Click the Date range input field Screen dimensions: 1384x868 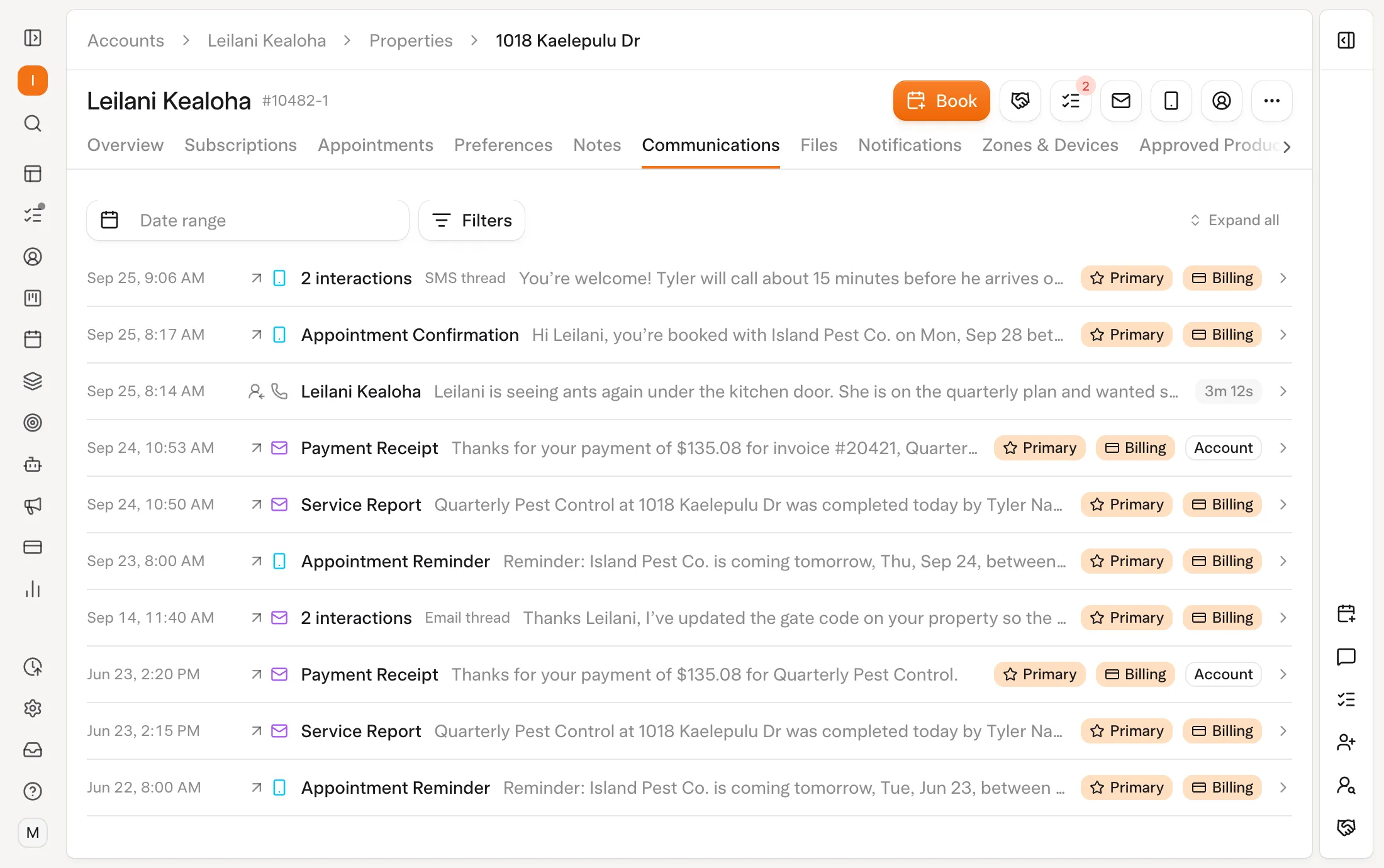[x=248, y=220]
